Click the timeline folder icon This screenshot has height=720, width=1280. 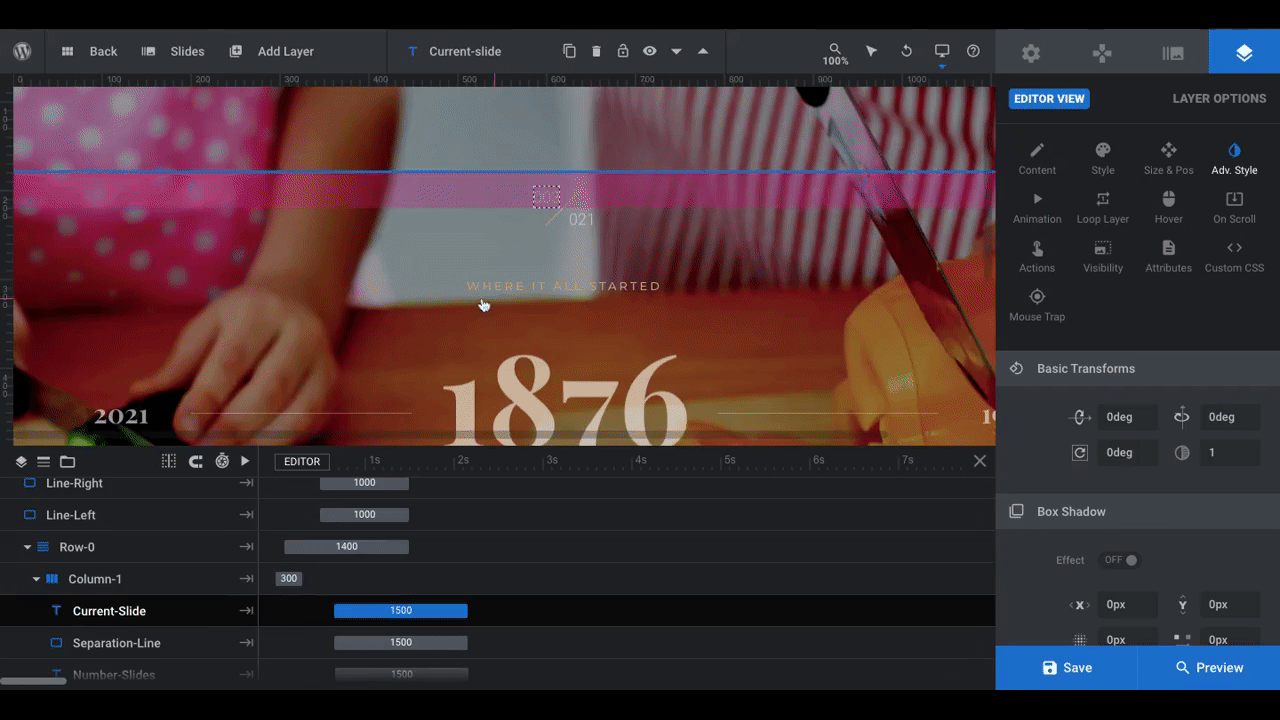click(x=67, y=462)
